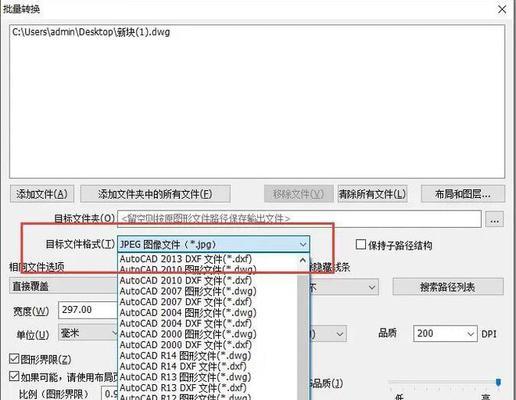
Task: Click the browse button beside target folder
Action: 494,219
